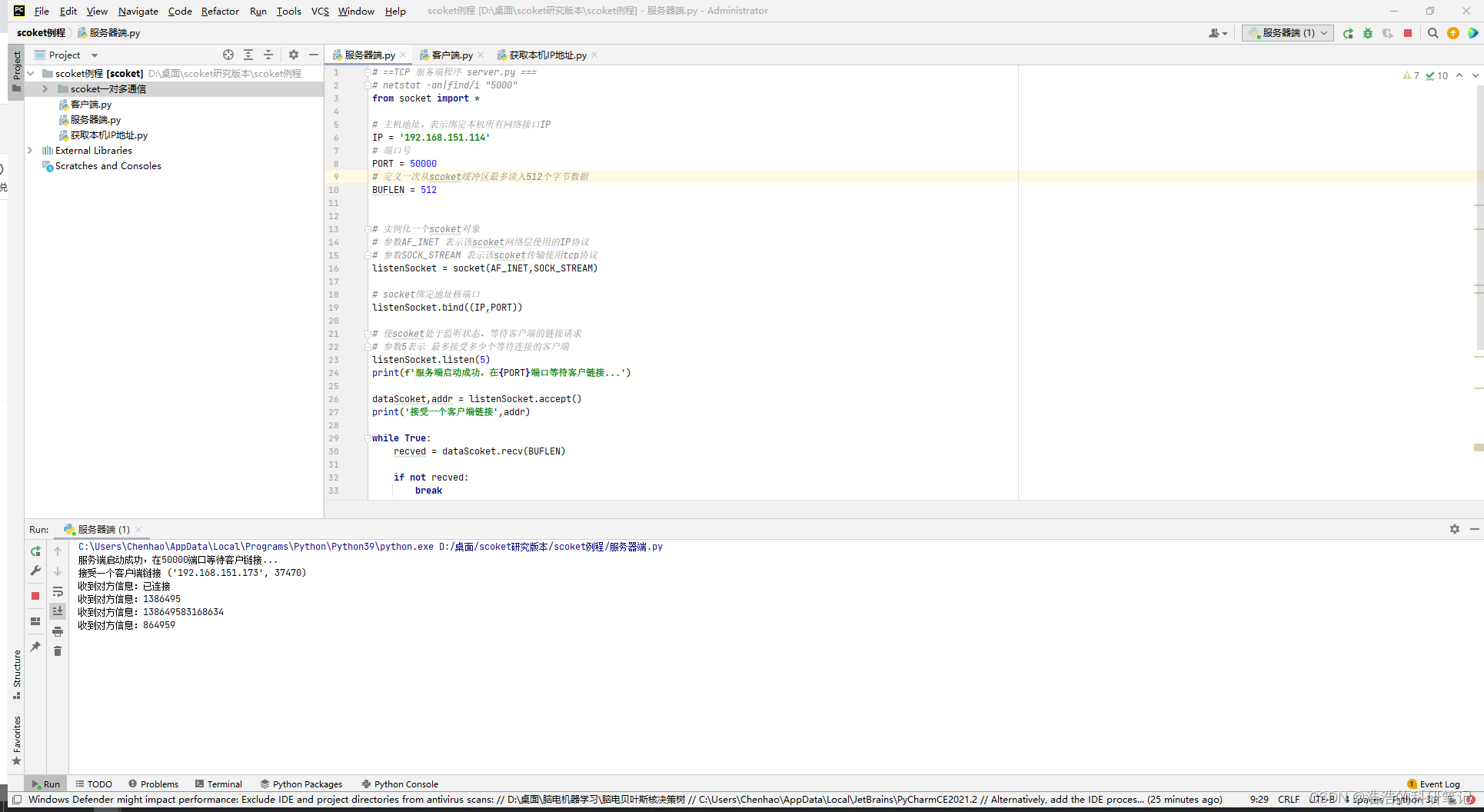Open JetBrains toolbox icon at top right
Screen dimensions: 1484x812
[x=1473, y=33]
